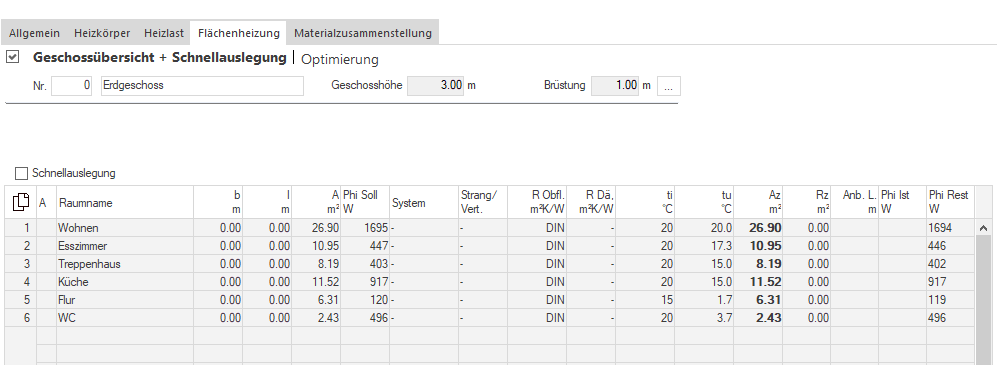Click the table scrollbar up arrow

point(982,228)
